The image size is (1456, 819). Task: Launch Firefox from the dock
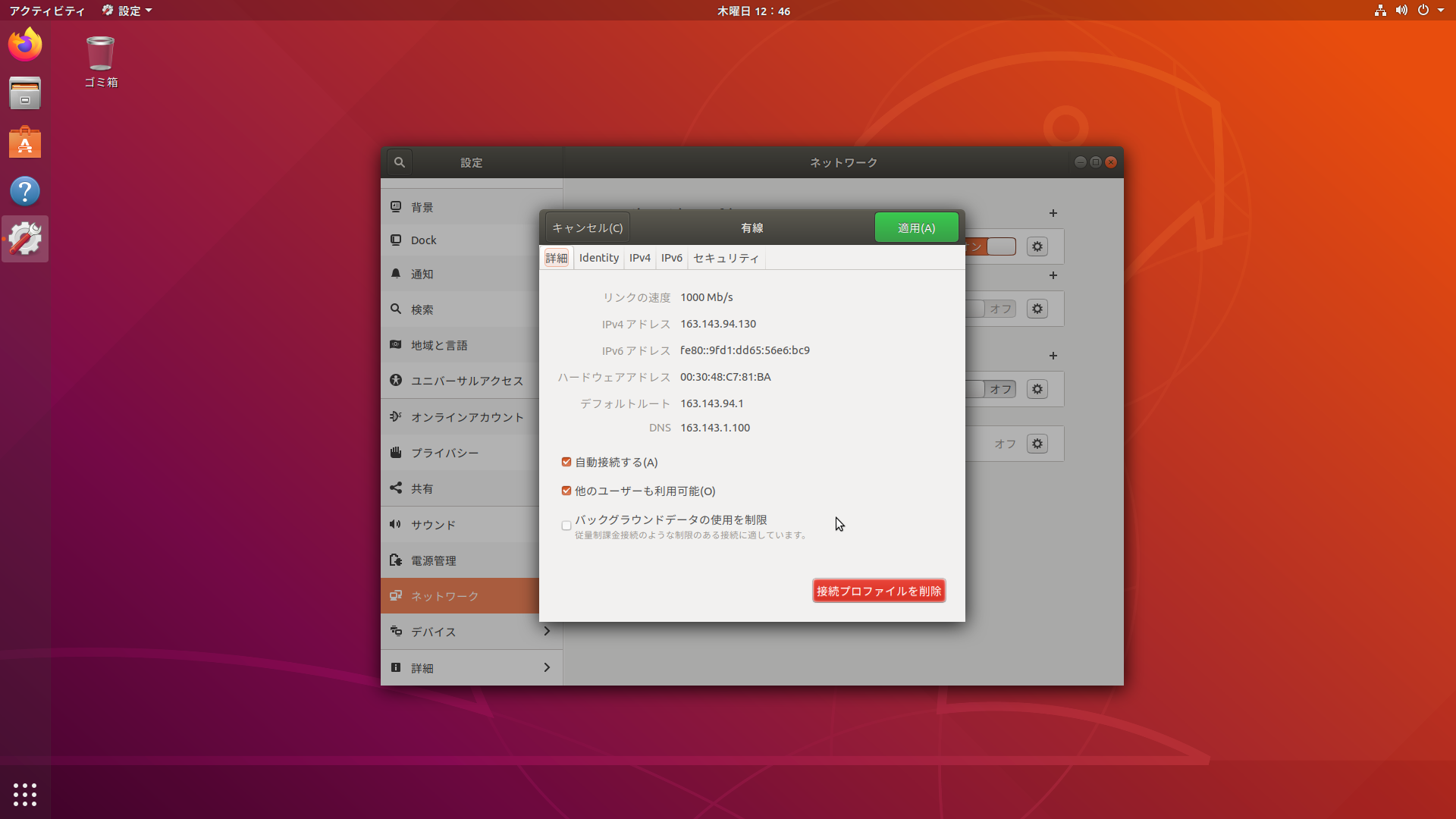[25, 45]
